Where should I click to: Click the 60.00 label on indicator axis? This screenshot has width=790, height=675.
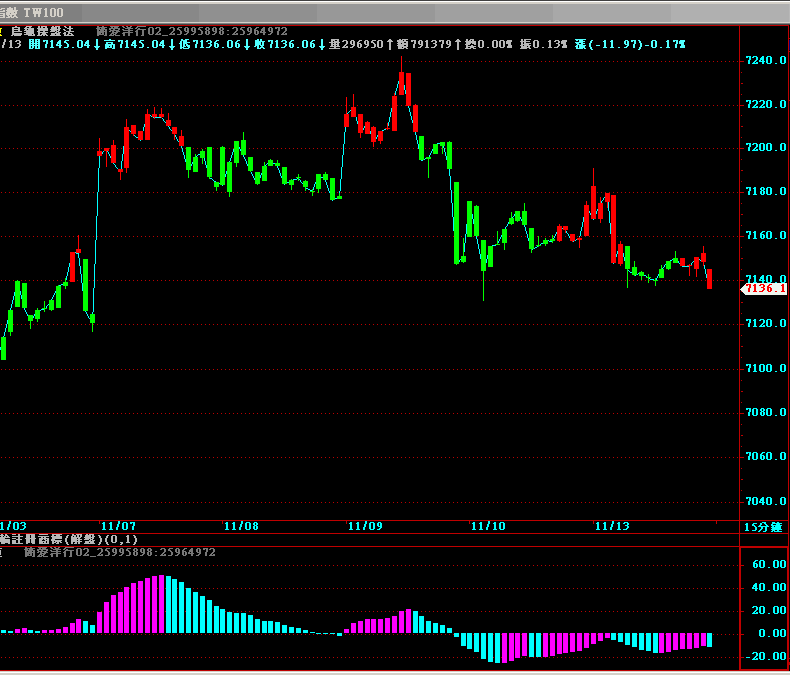[766, 565]
